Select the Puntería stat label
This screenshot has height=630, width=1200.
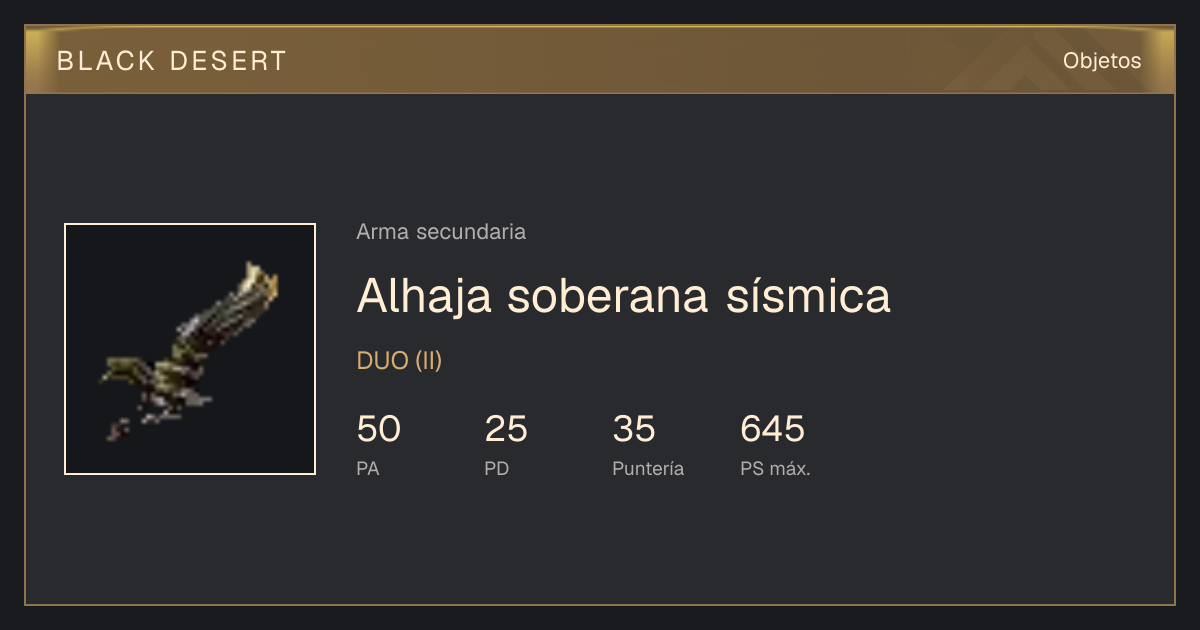[648, 469]
